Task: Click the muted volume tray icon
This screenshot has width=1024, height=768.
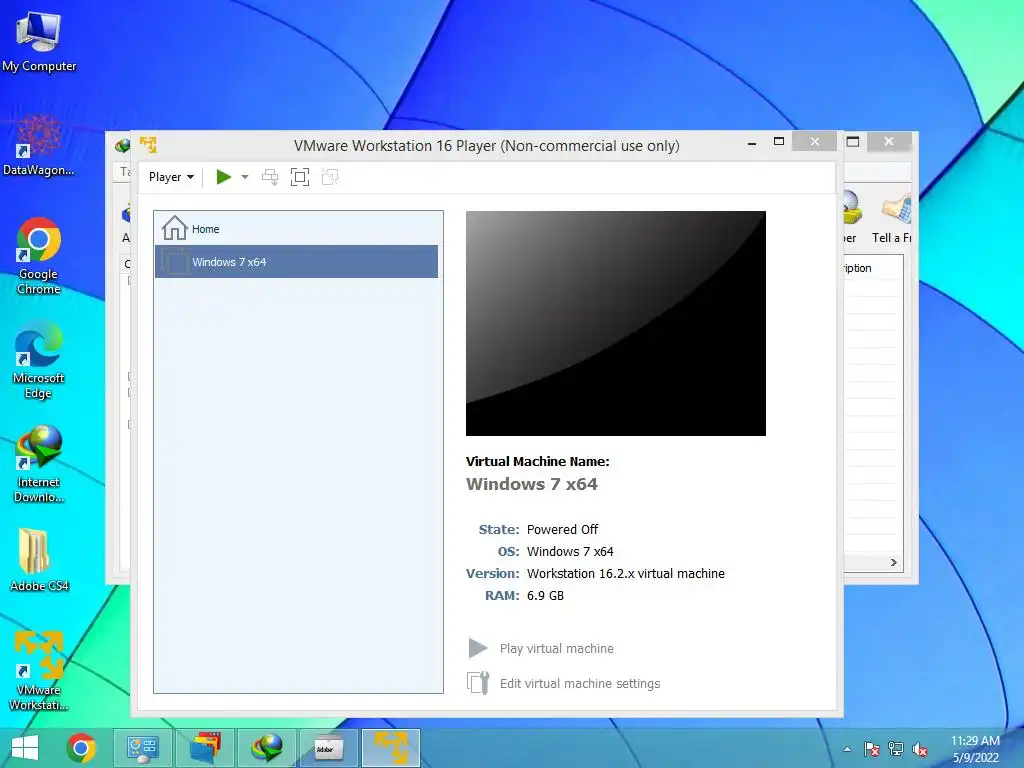Action: pos(920,749)
